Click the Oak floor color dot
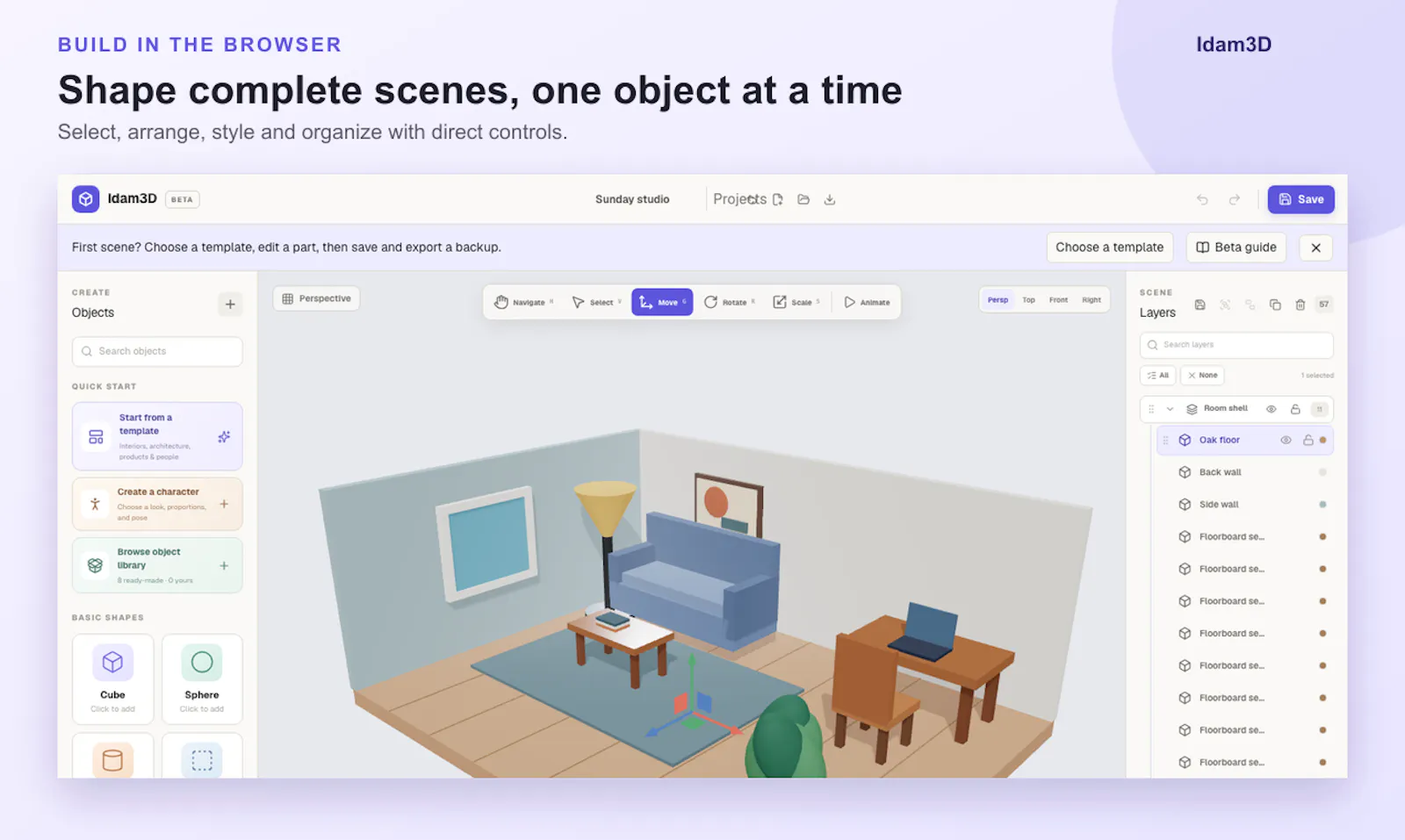This screenshot has height=840, width=1405. 1322,441
